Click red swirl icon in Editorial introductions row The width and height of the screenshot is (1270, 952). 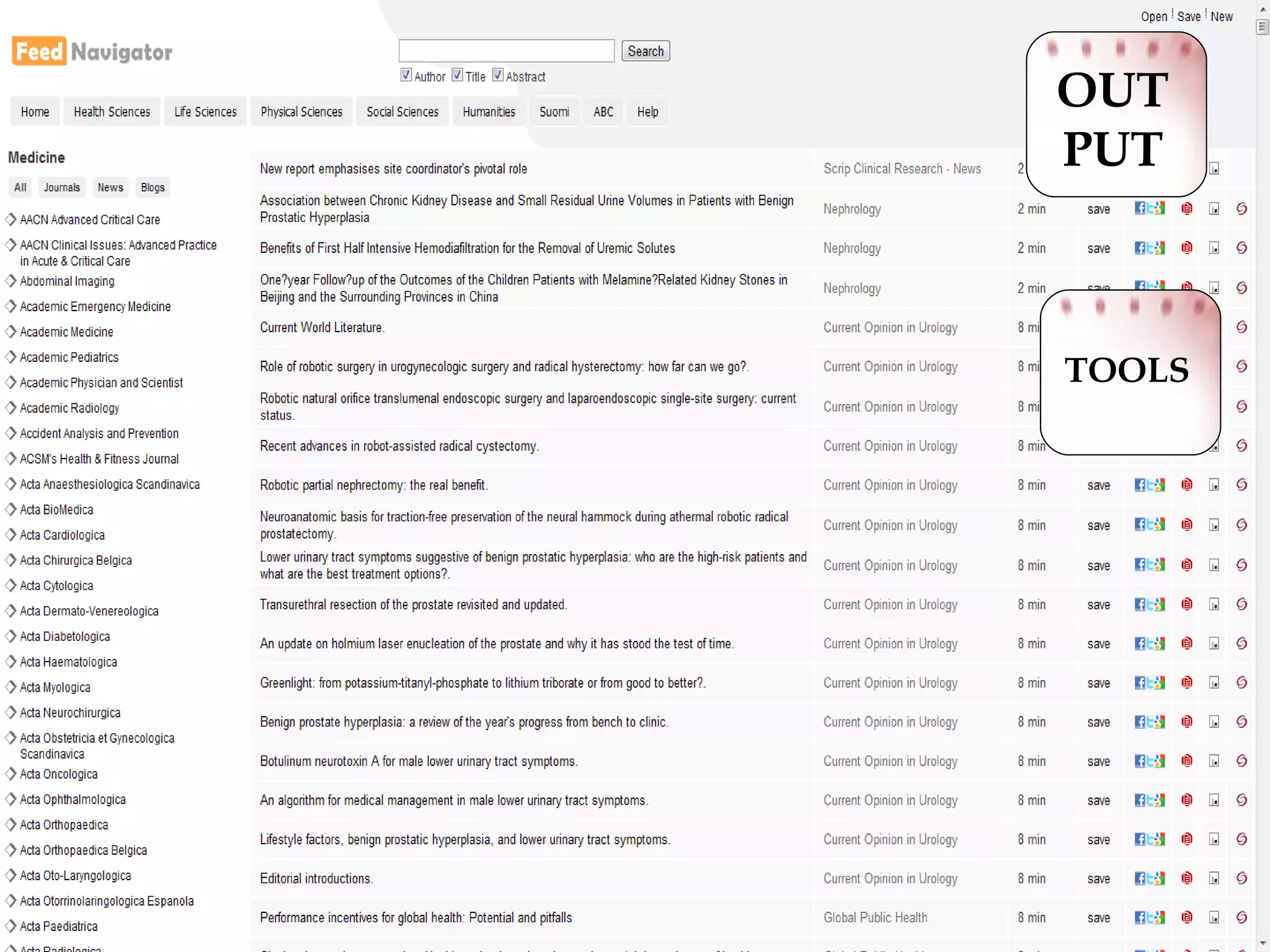coord(1241,878)
